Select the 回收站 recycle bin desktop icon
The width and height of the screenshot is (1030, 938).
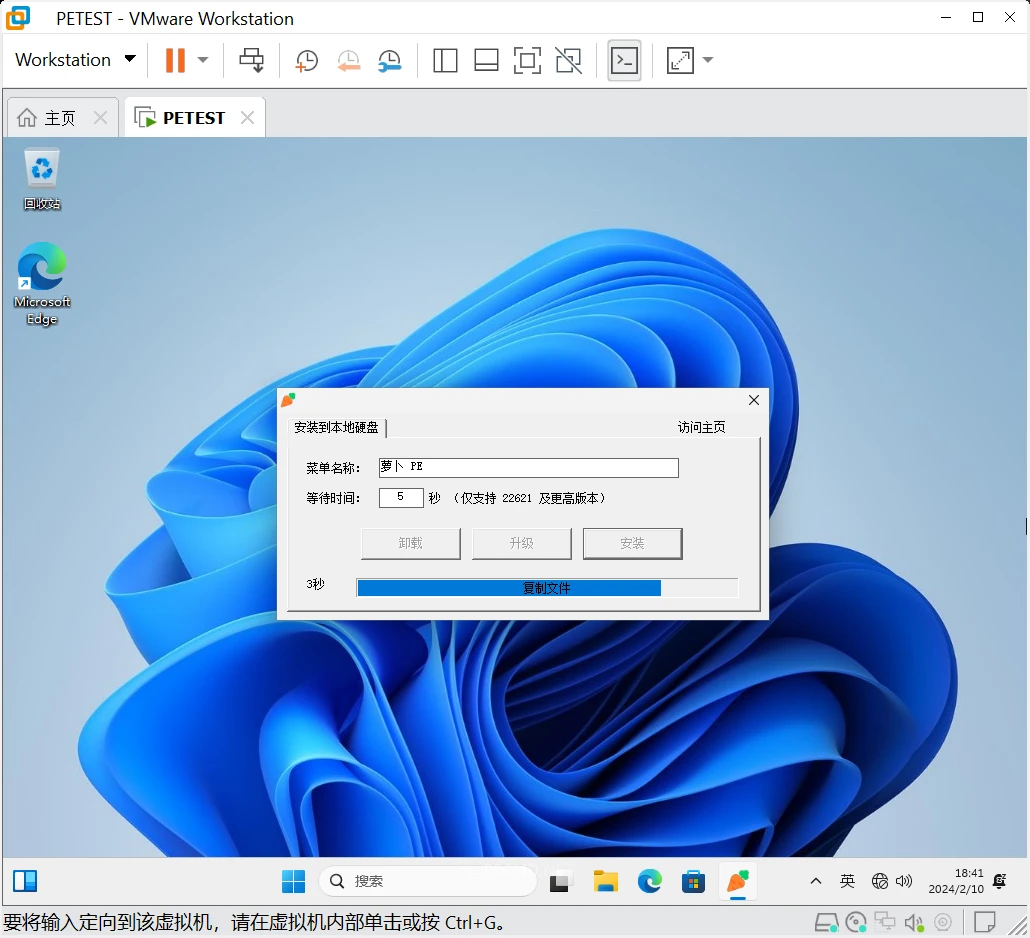click(42, 179)
